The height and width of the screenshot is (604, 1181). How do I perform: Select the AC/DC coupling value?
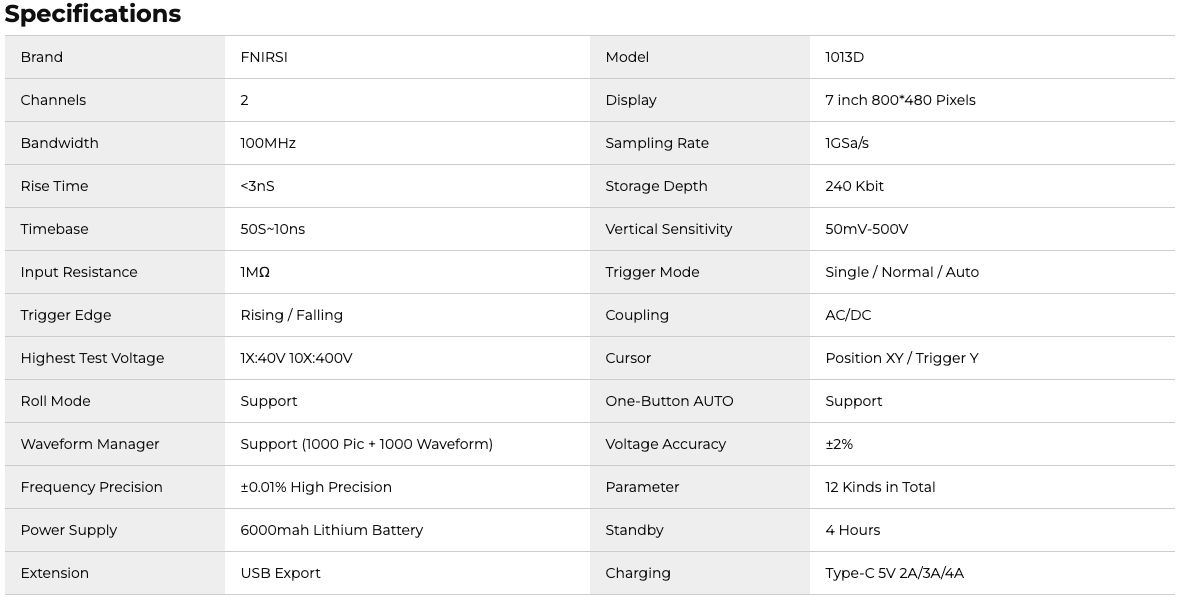click(x=848, y=315)
